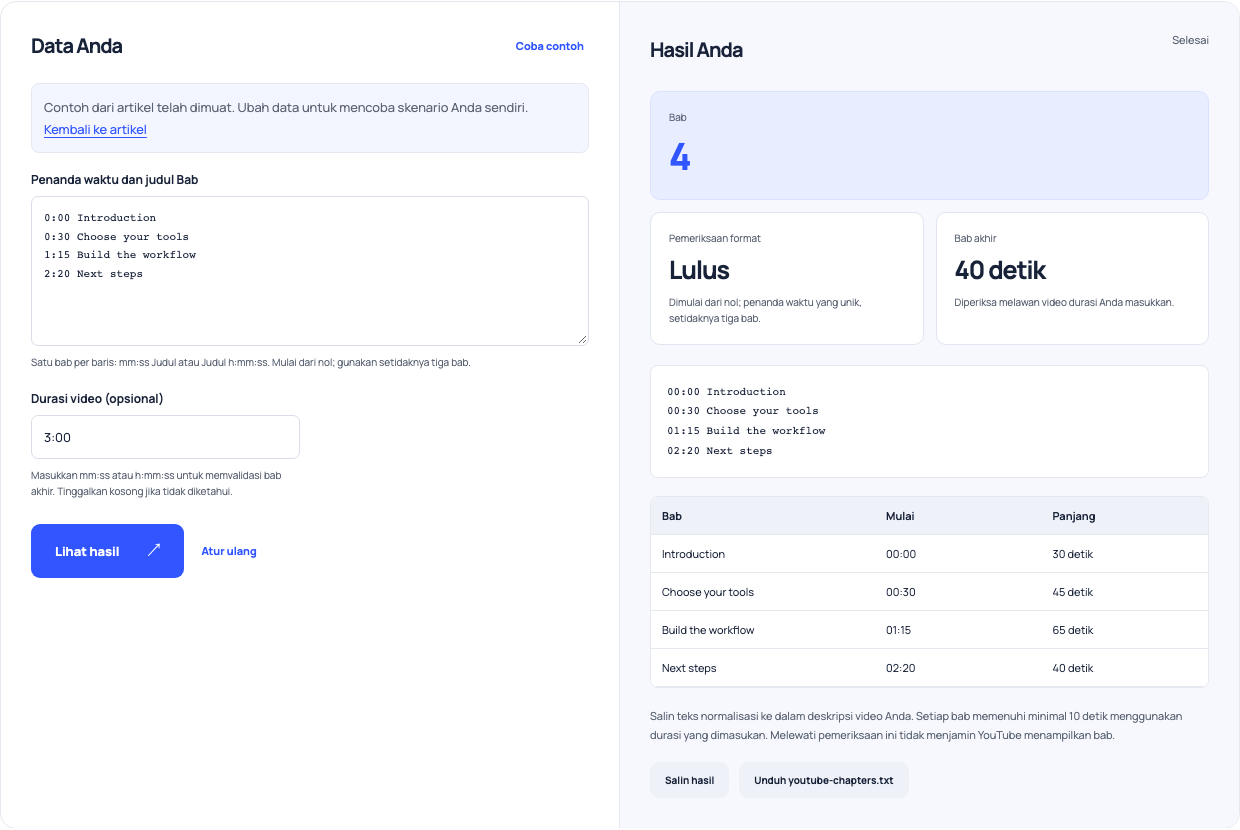Image resolution: width=1240 pixels, height=830 pixels.
Task: Click the 00:30 start time cell
Action: click(901, 592)
